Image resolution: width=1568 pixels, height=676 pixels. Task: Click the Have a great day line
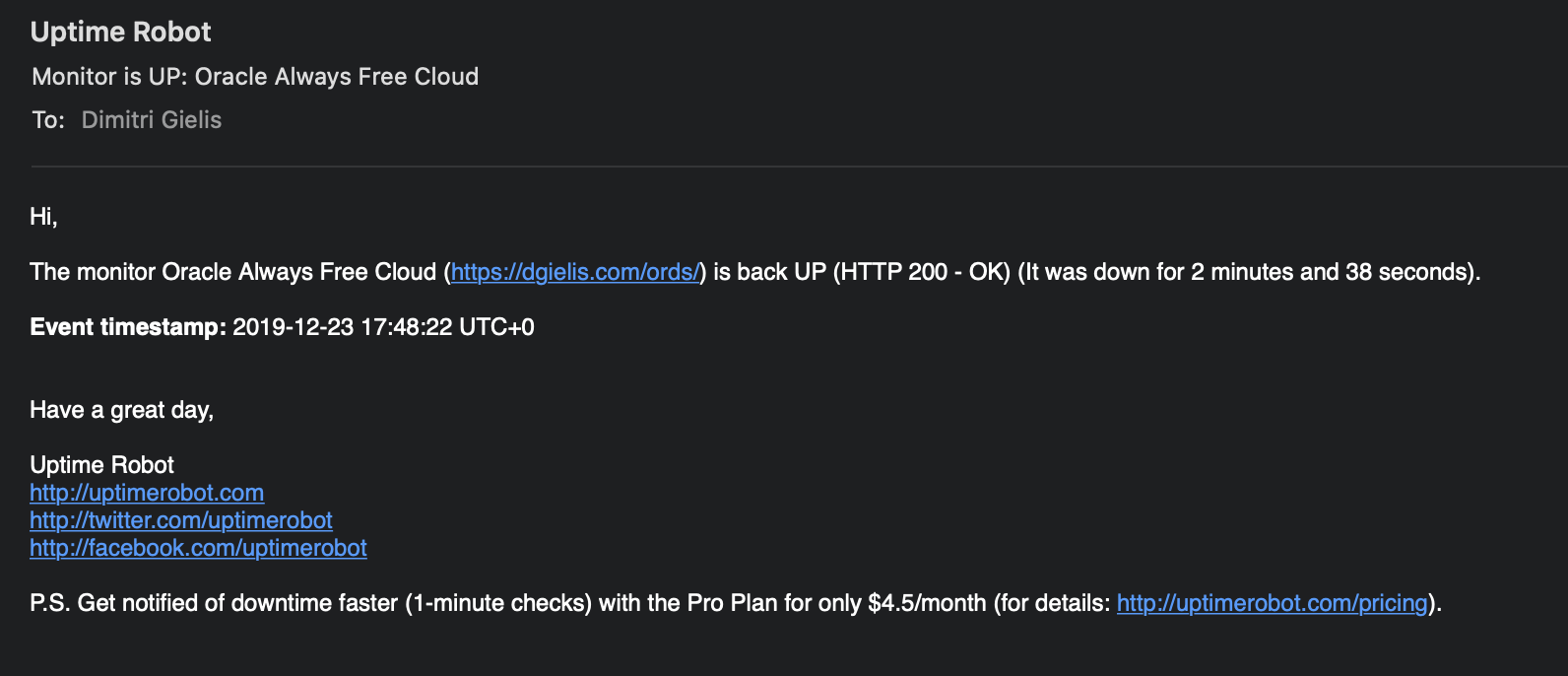tap(121, 410)
